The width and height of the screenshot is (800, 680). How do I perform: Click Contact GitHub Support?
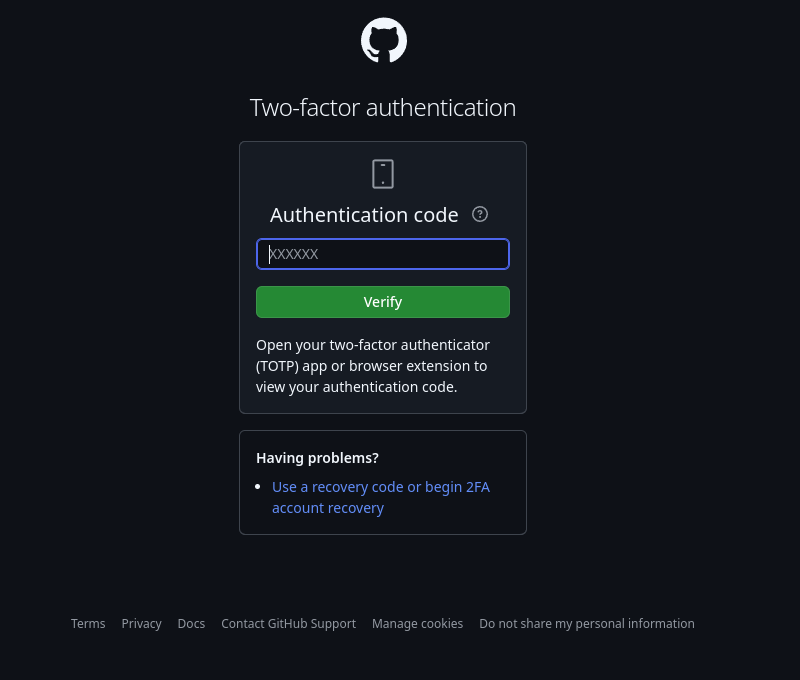[x=288, y=624]
